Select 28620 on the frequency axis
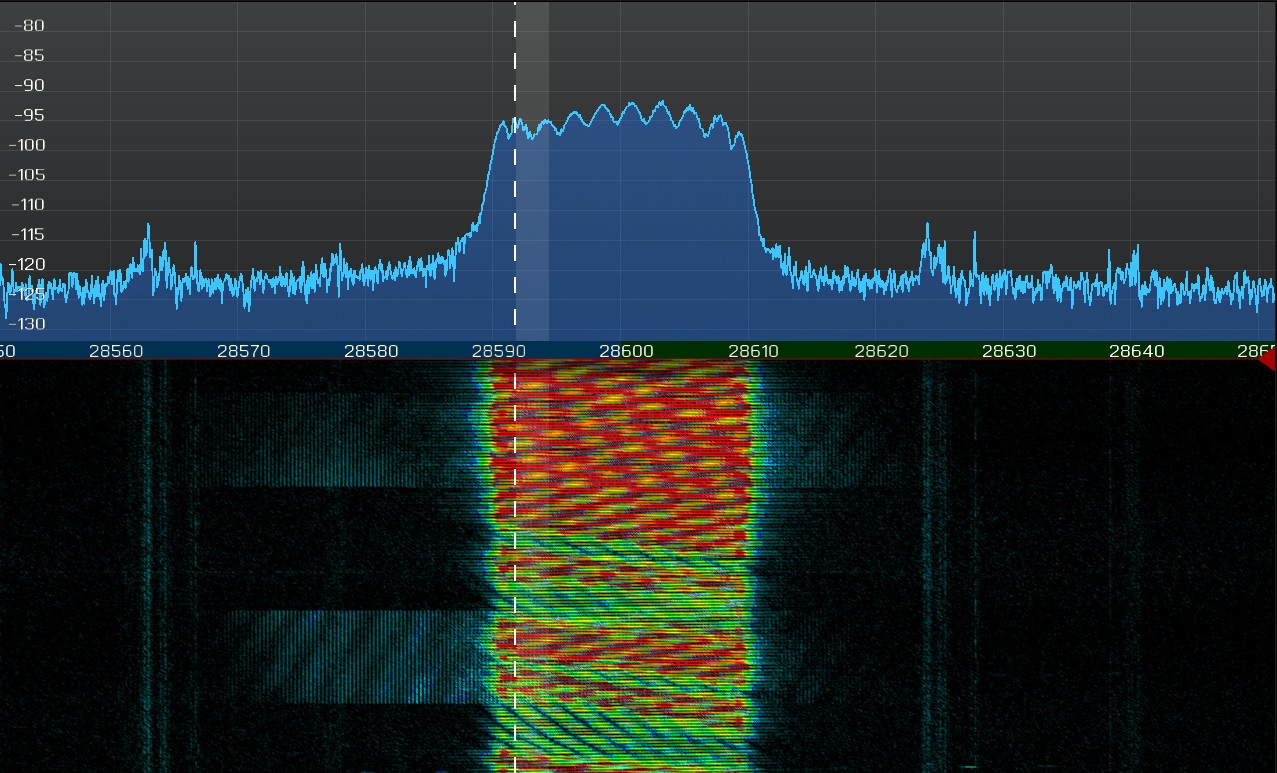Screen dimensions: 1277x773 click(881, 351)
